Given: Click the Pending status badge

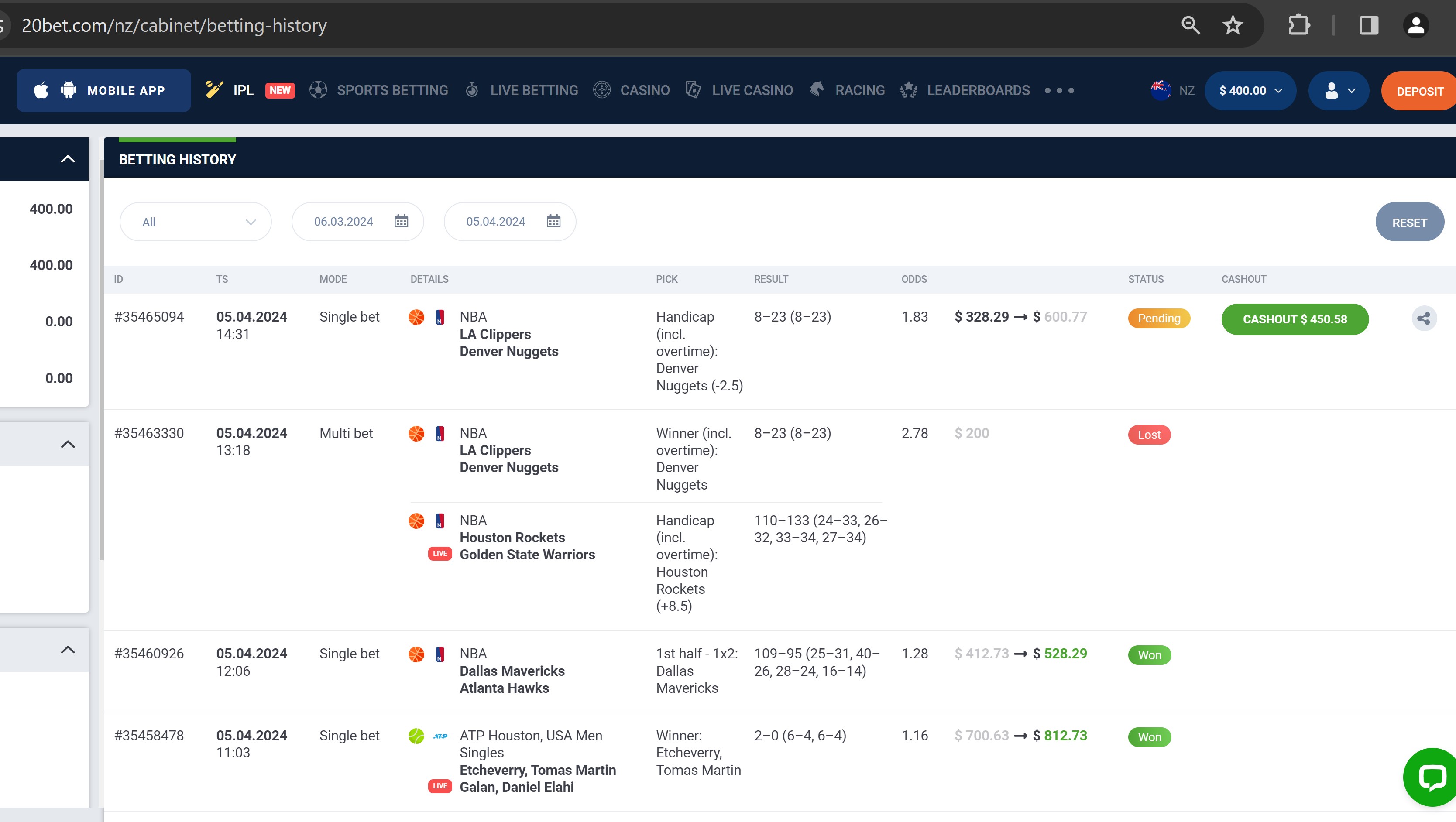Looking at the screenshot, I should (x=1159, y=318).
